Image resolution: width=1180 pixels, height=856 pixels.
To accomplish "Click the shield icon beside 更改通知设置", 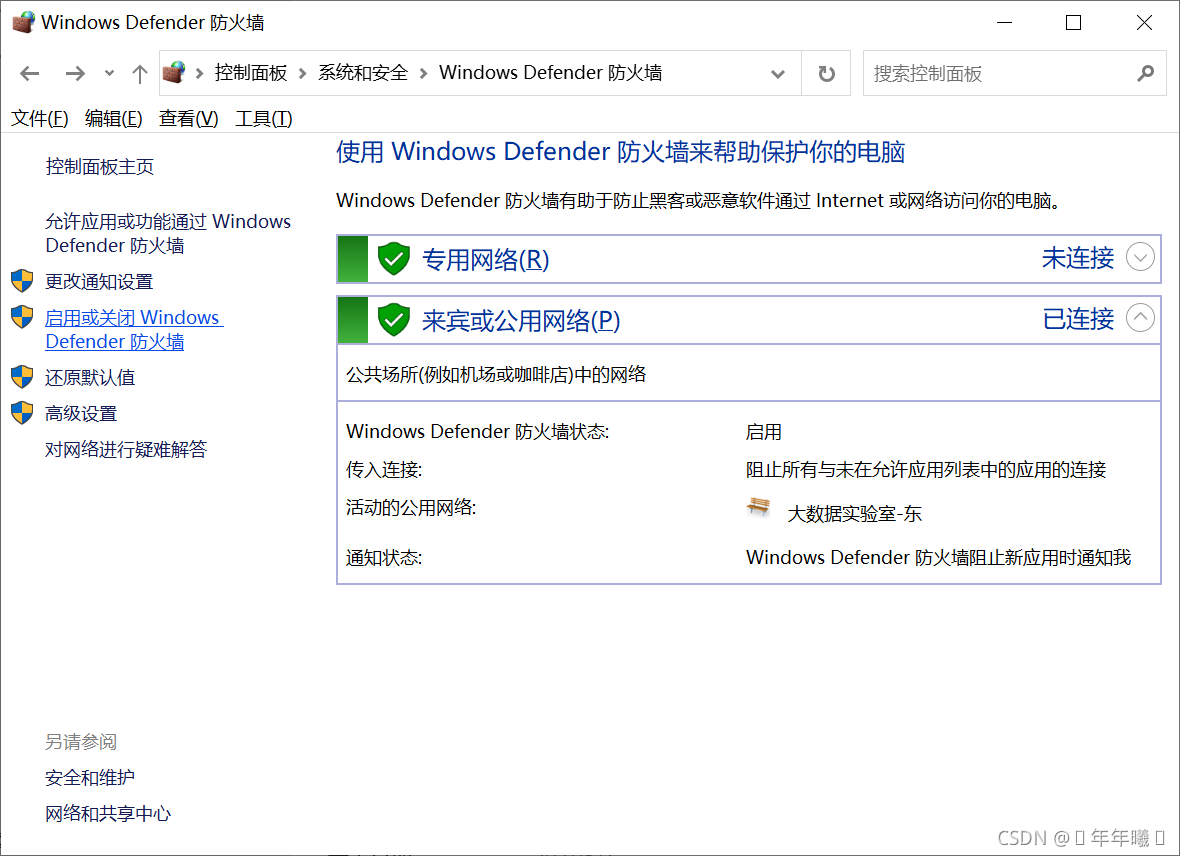I will (23, 281).
